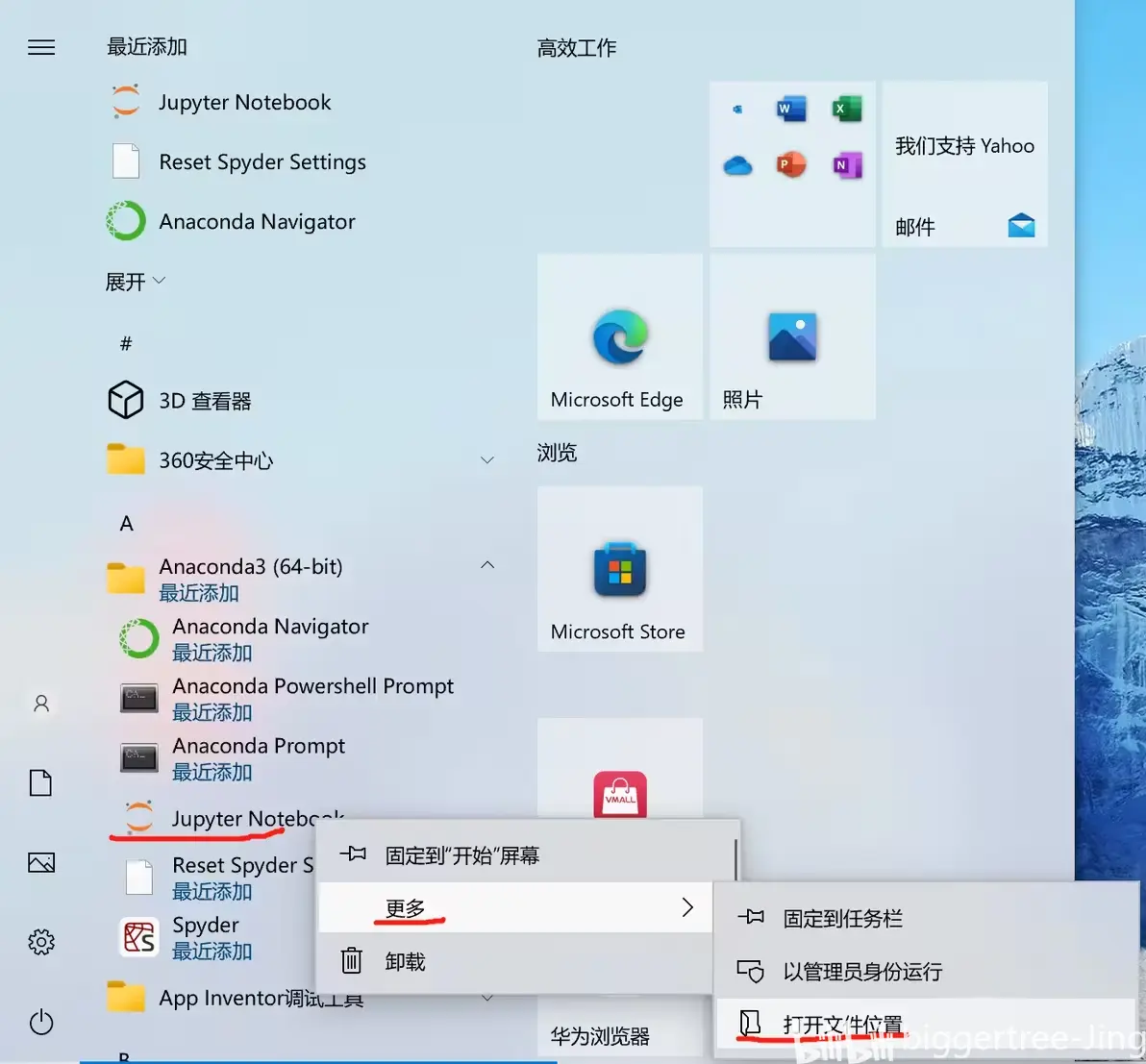Click the 更多 submenu arrow
This screenshot has height=1064, width=1146.
tap(687, 907)
